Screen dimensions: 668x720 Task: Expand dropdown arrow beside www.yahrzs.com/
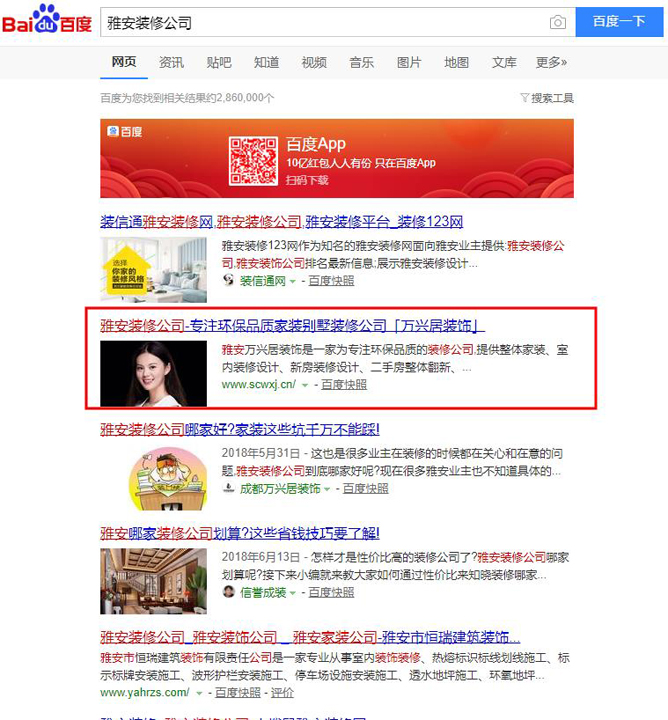pos(199,693)
